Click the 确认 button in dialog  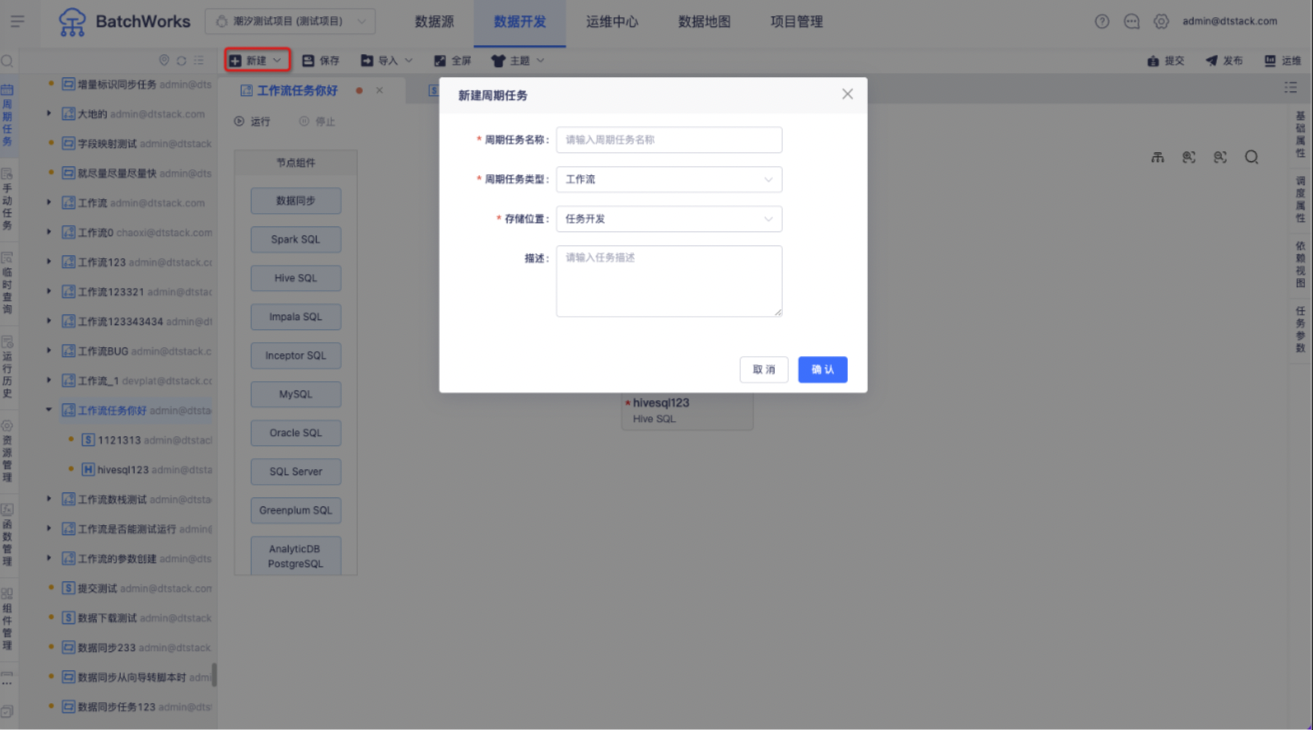tap(823, 370)
